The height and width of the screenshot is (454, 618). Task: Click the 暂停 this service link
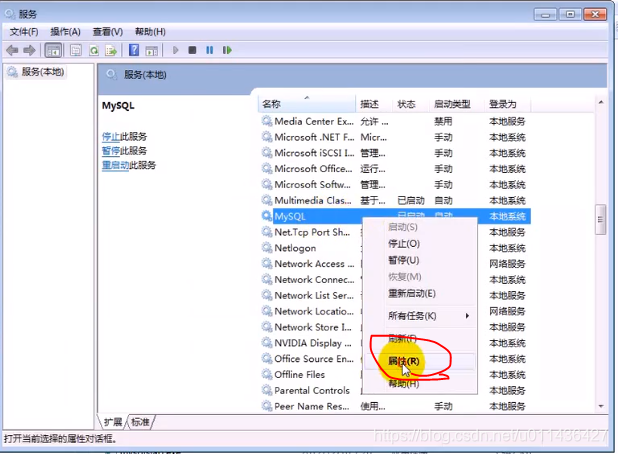(111, 151)
